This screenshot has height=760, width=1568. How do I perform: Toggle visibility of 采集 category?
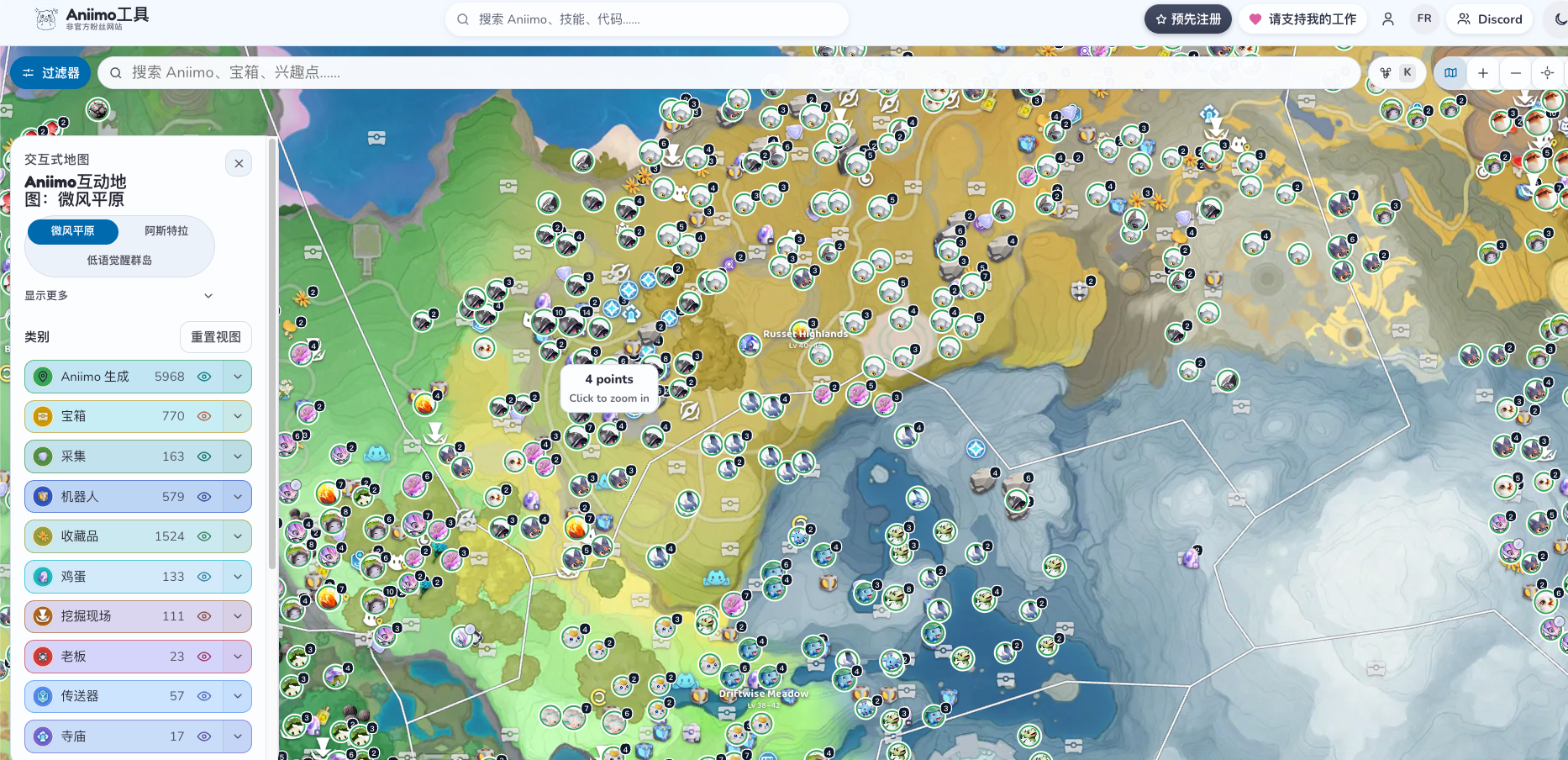point(204,457)
